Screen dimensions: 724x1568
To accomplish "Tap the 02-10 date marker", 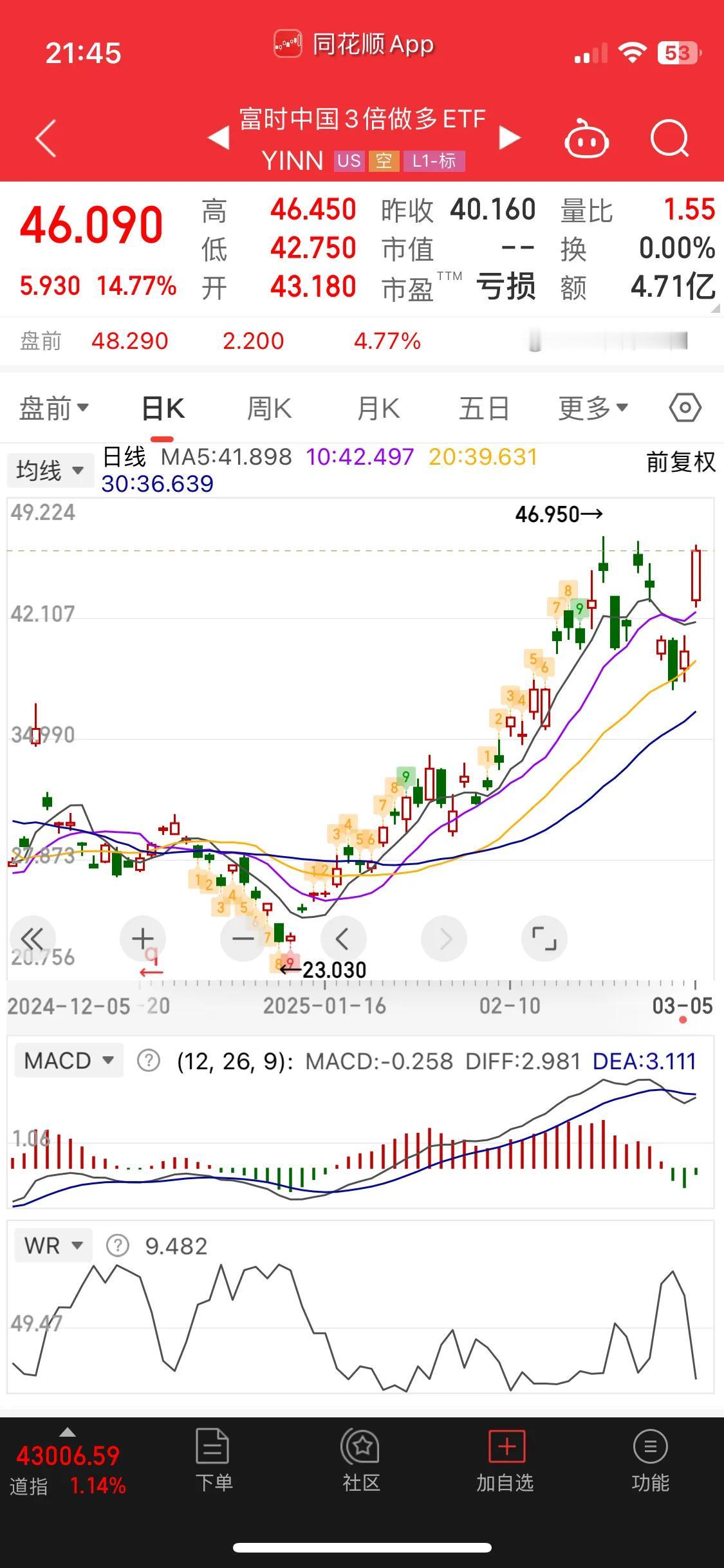I will (510, 1006).
